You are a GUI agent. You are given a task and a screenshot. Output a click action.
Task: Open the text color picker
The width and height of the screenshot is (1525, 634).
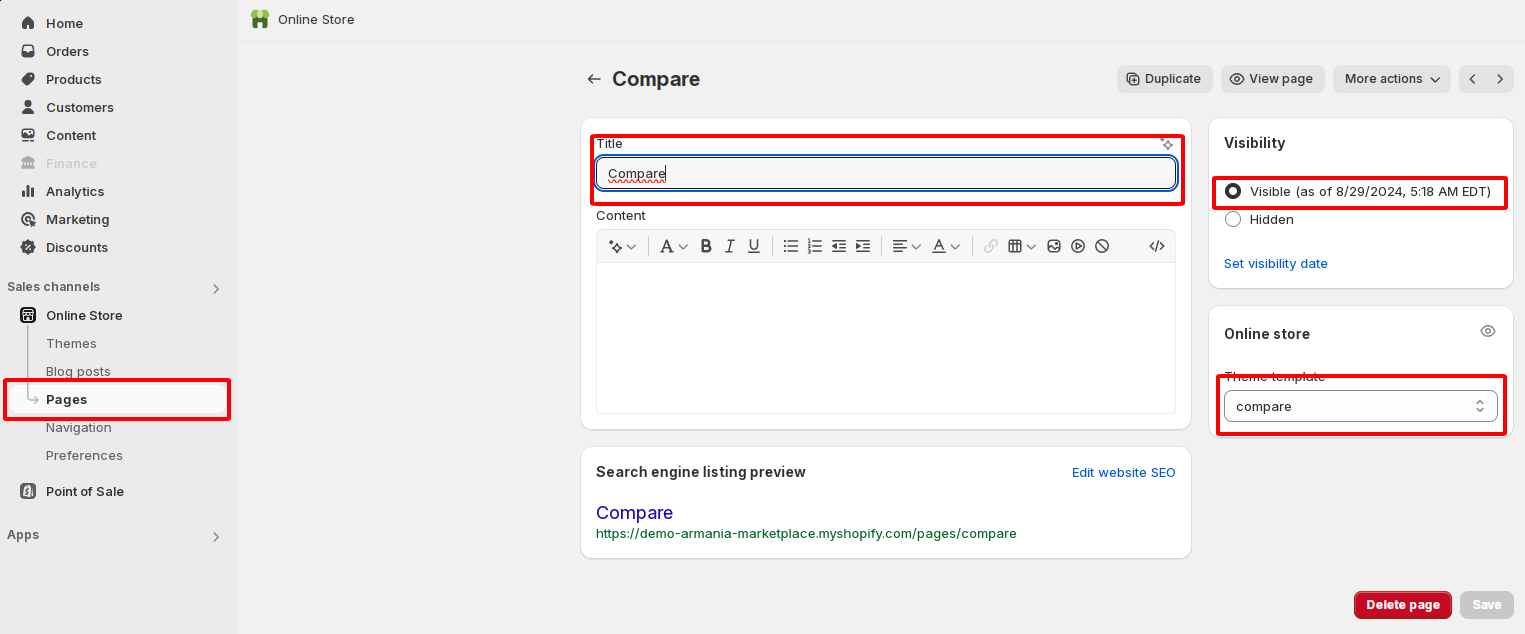pyautogui.click(x=946, y=246)
